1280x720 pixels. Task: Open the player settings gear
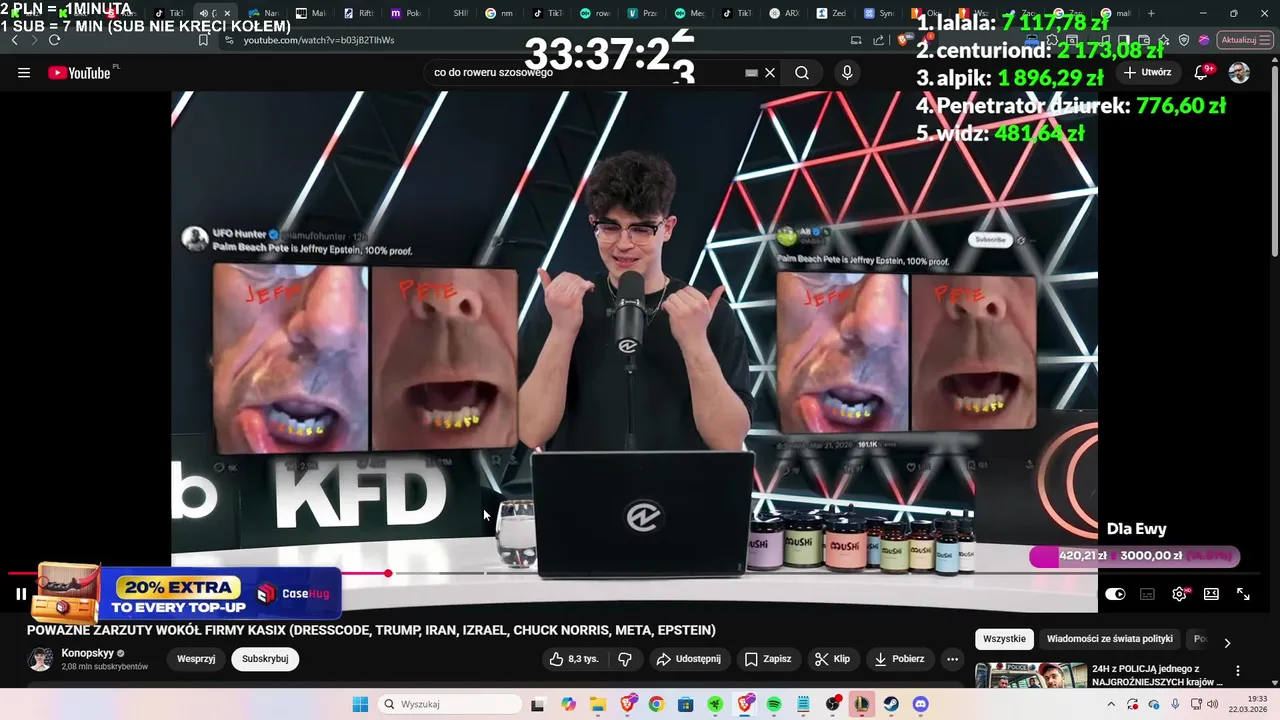click(x=1180, y=594)
